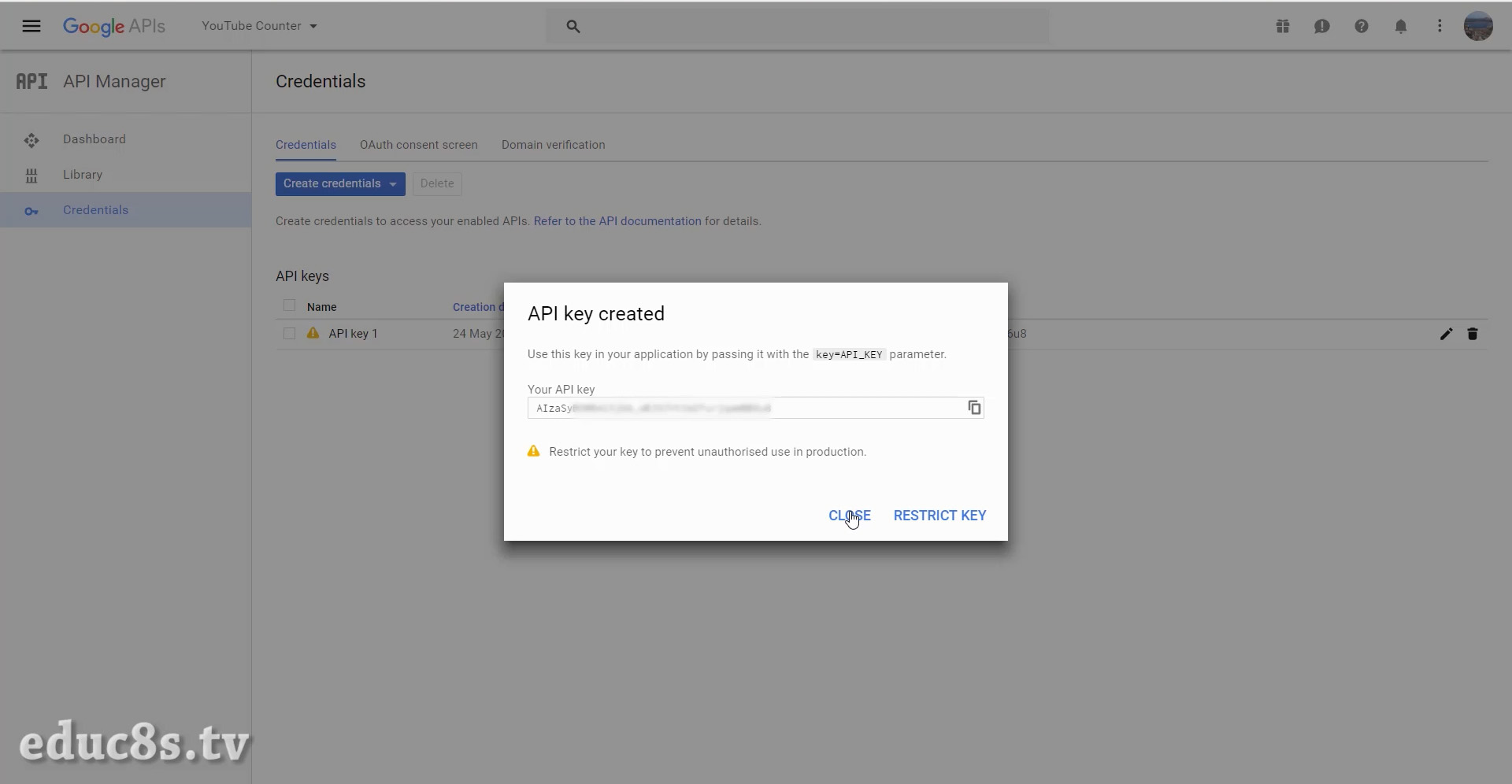Follow Refer to the API documentation link
Screen dimensions: 1512x784
[x=617, y=221]
